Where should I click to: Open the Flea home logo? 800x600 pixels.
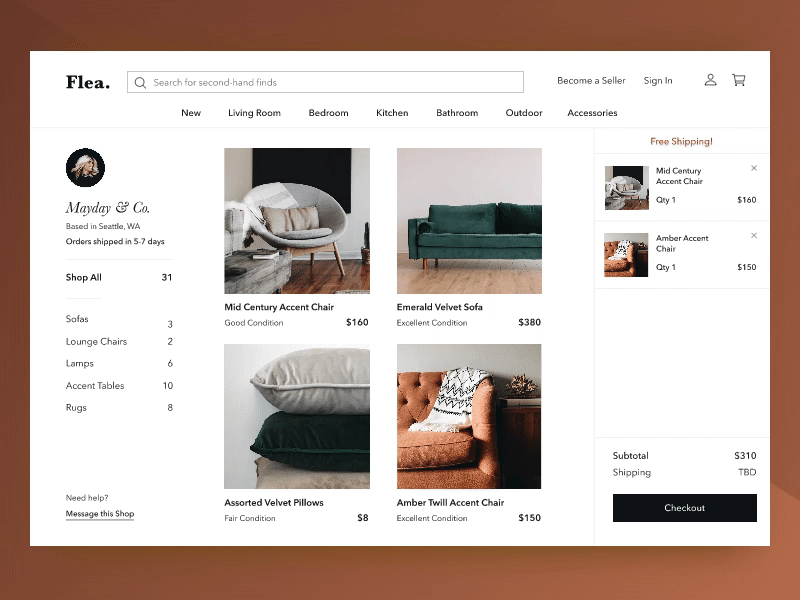pos(87,82)
